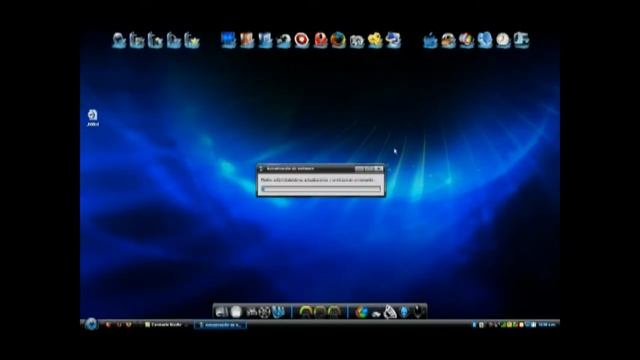Open the lone desktop shortcut icon at left
Image resolution: width=640 pixels, height=360 pixels.
click(93, 117)
